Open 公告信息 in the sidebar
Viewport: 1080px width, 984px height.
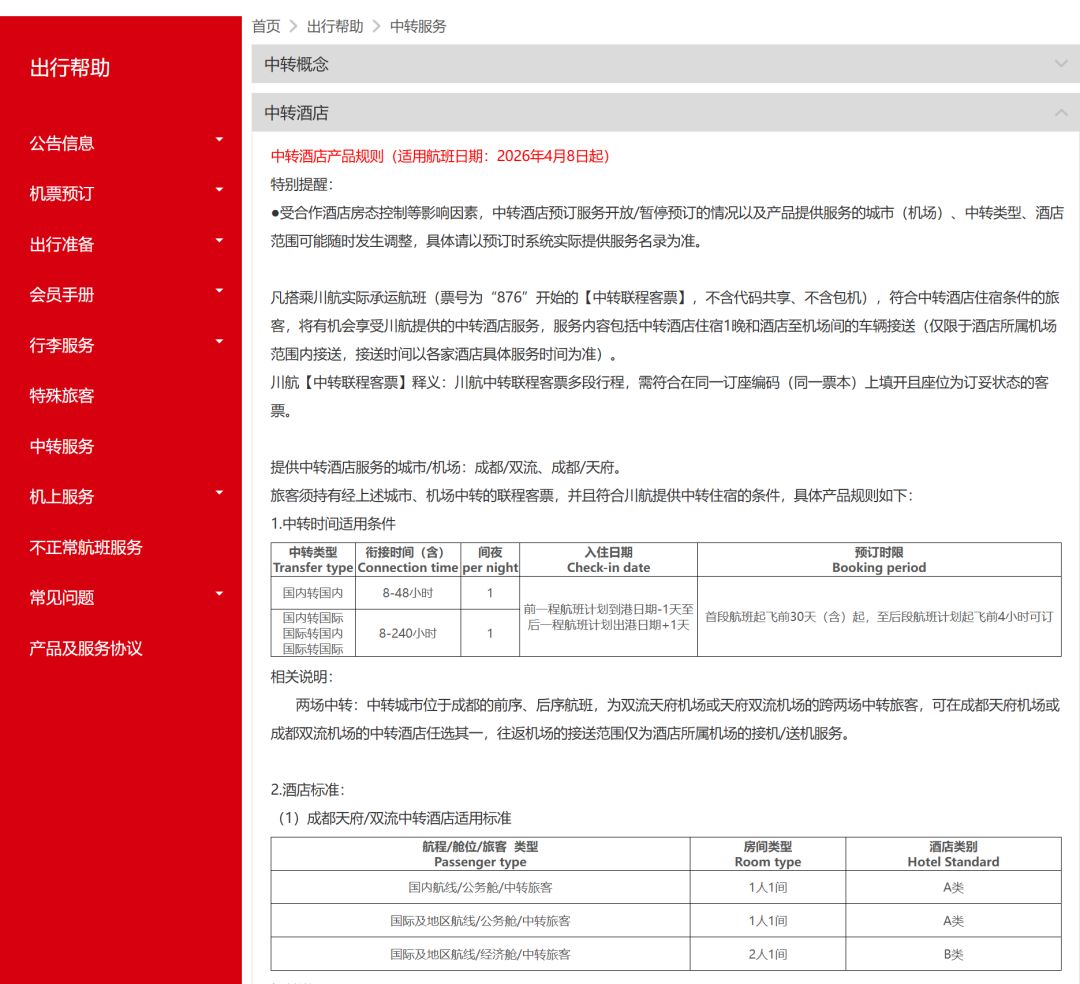pos(62,143)
